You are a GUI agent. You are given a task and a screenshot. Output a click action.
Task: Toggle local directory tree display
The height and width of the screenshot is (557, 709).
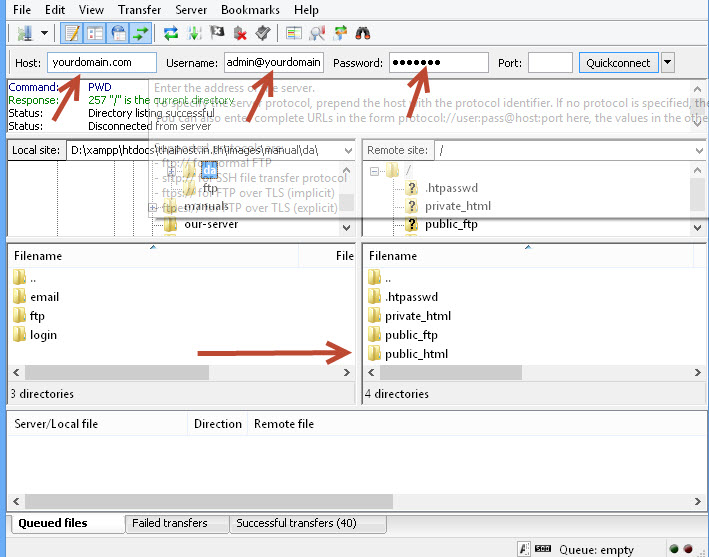95,33
